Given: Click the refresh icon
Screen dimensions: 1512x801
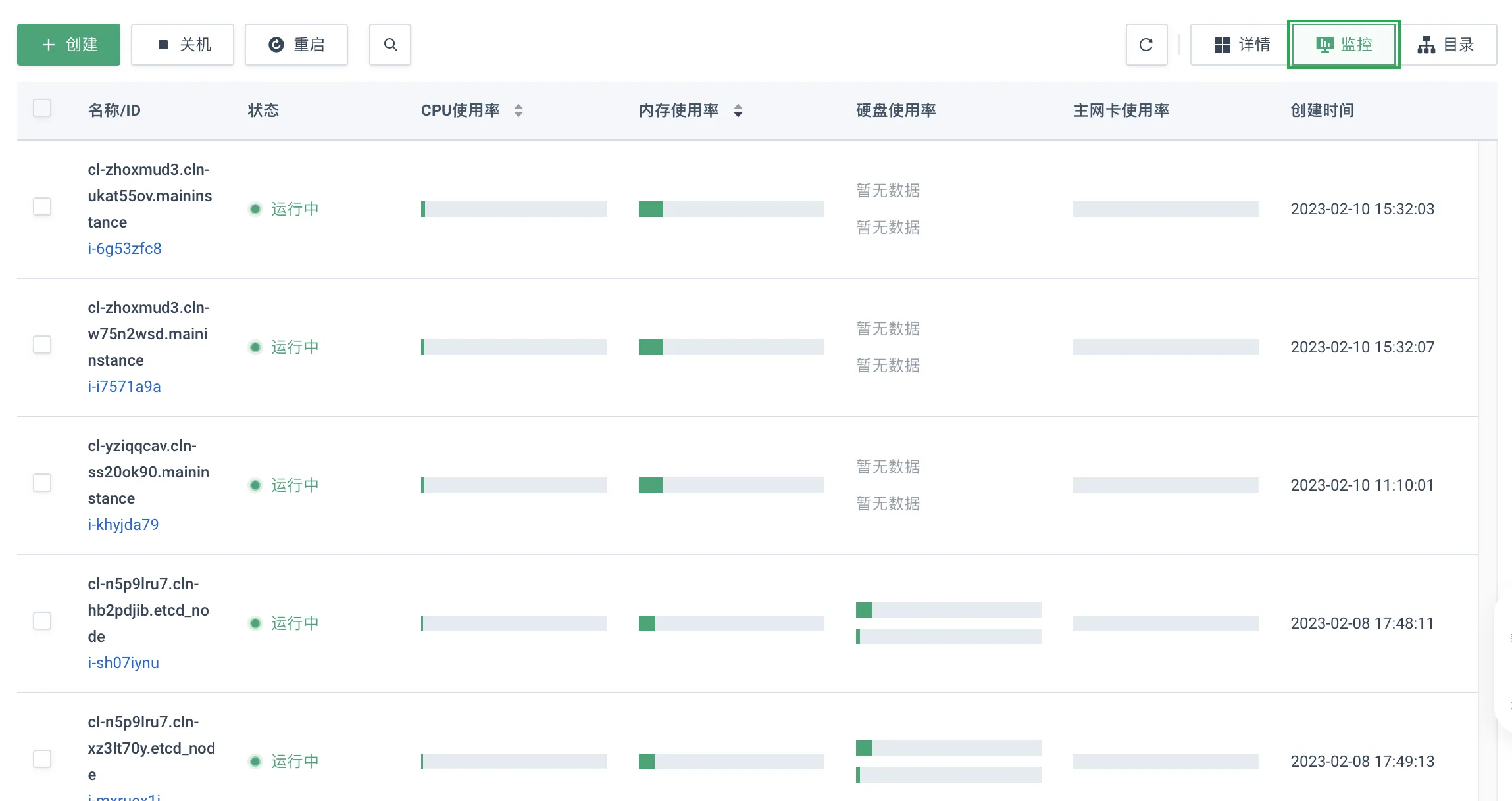Looking at the screenshot, I should [x=1146, y=45].
